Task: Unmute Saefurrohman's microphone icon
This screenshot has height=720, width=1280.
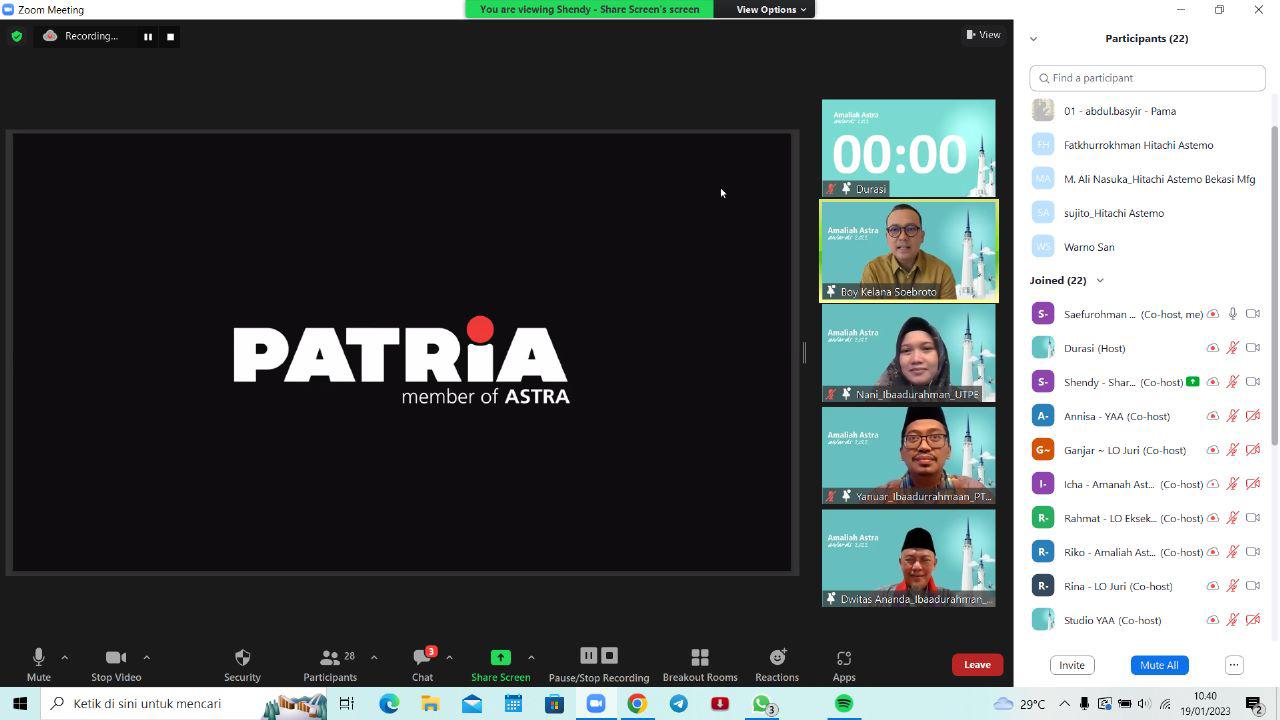Action: pyautogui.click(x=1232, y=313)
